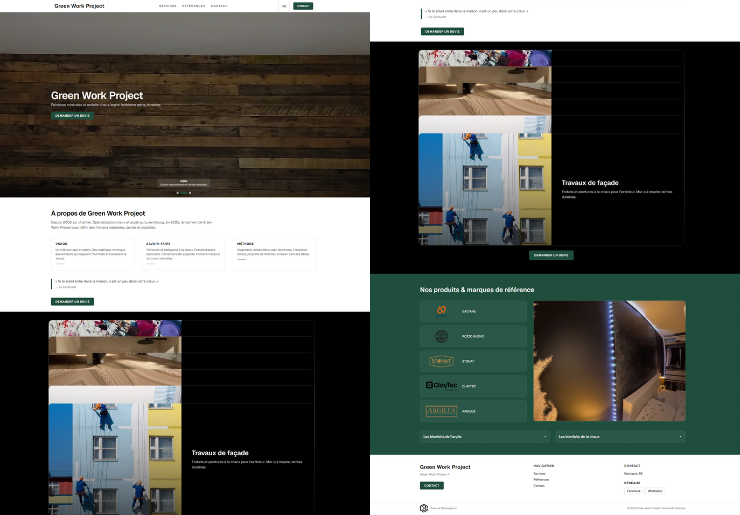Click the footer Green Work Project title
The height and width of the screenshot is (515, 740).
[445, 467]
